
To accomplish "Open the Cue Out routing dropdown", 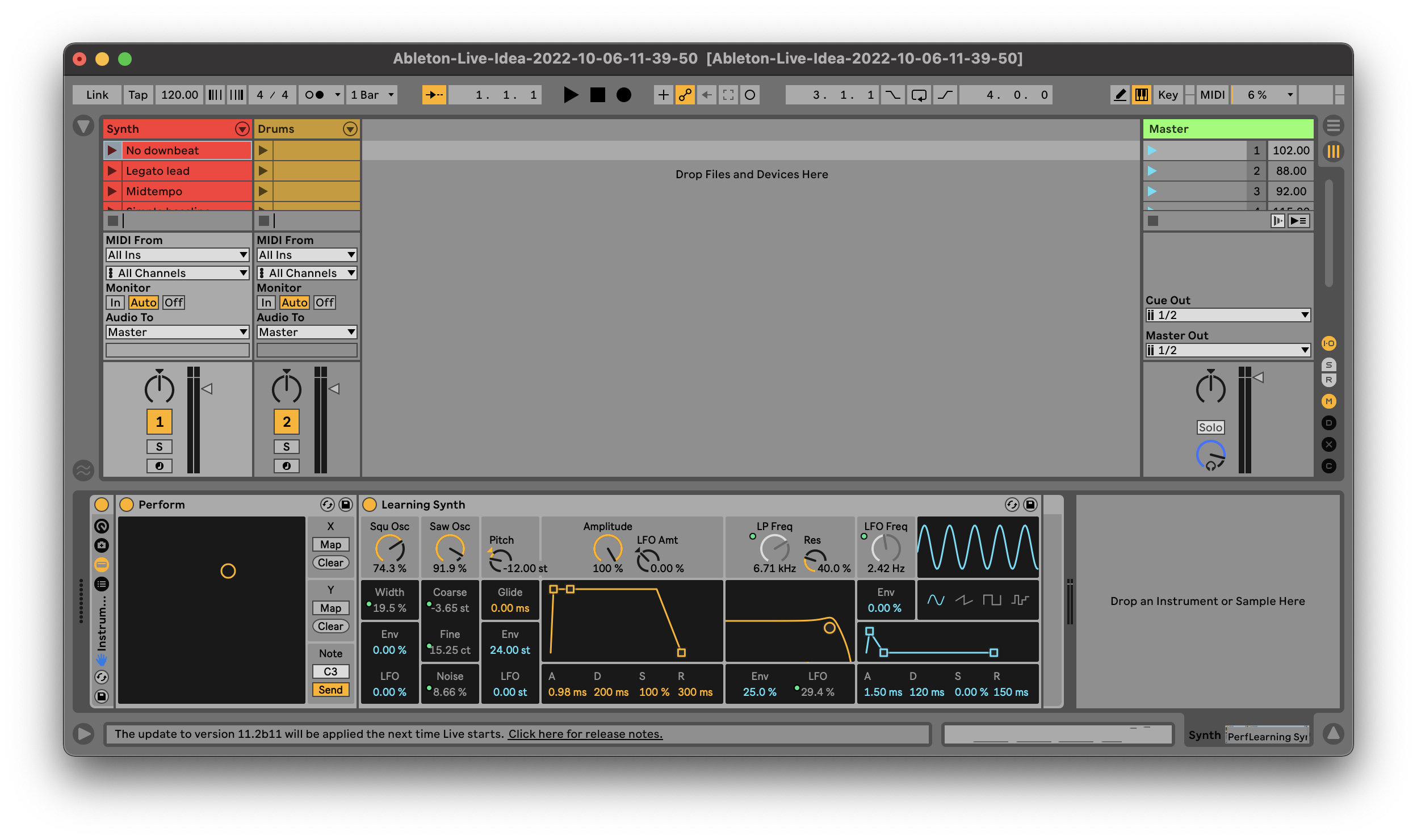I will tap(1228, 315).
